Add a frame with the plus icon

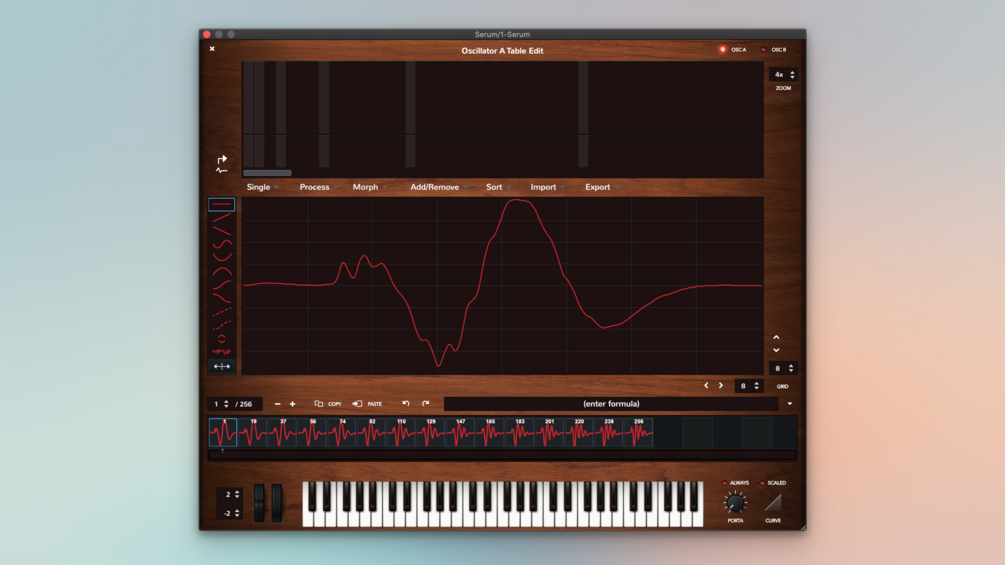[292, 404]
